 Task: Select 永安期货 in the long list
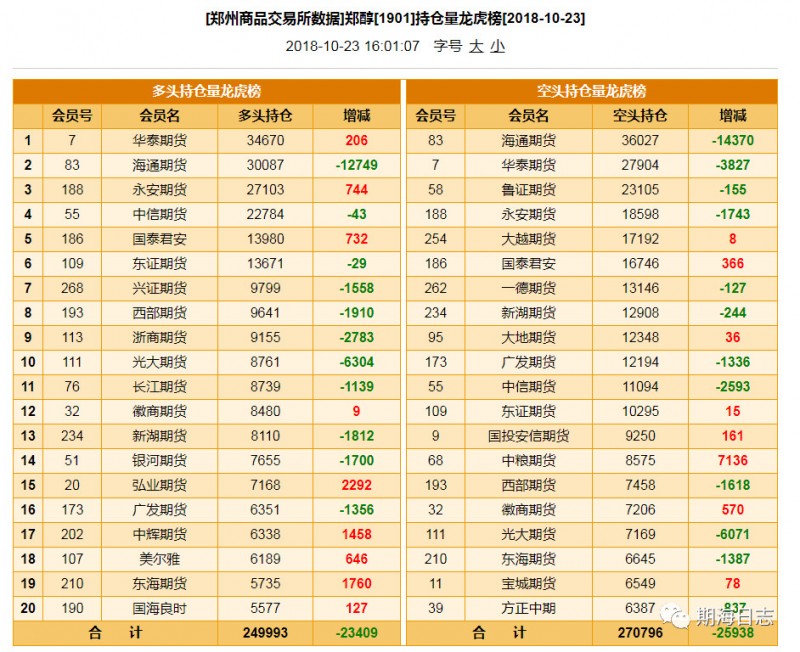point(160,190)
